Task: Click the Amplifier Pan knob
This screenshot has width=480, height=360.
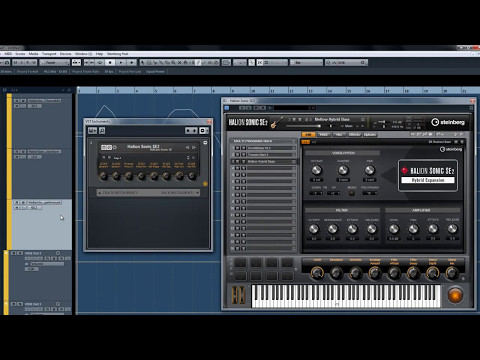Action: 413,229
